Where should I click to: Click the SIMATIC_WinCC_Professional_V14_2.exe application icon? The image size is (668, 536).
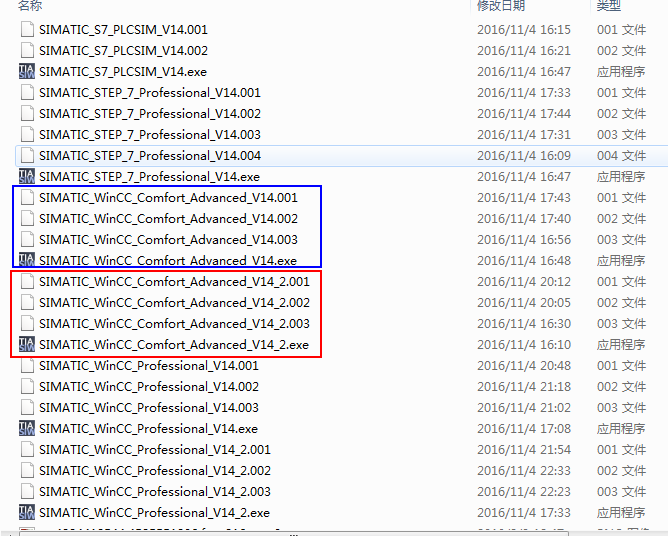click(x=27, y=512)
